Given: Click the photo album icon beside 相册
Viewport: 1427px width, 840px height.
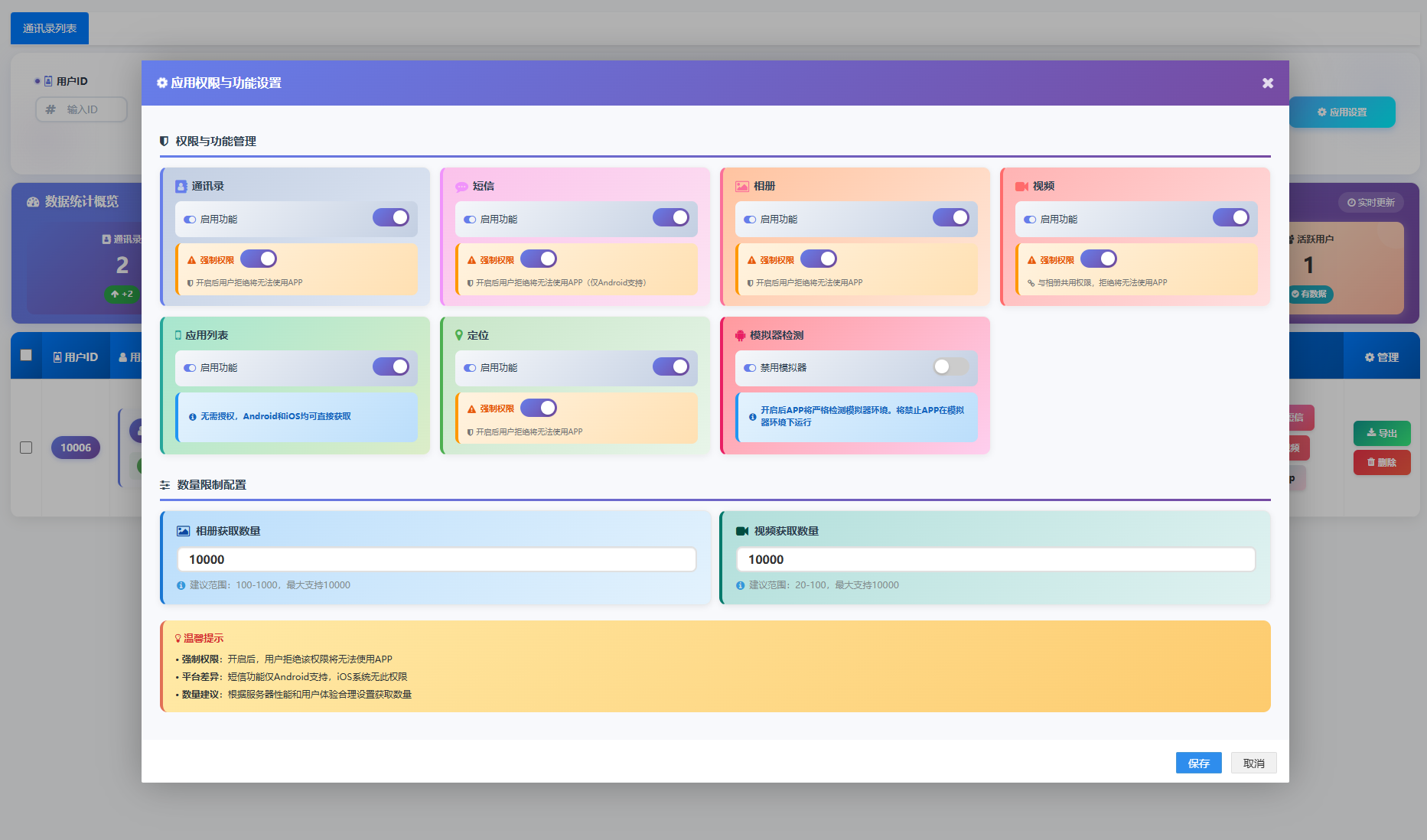Looking at the screenshot, I should point(741,187).
